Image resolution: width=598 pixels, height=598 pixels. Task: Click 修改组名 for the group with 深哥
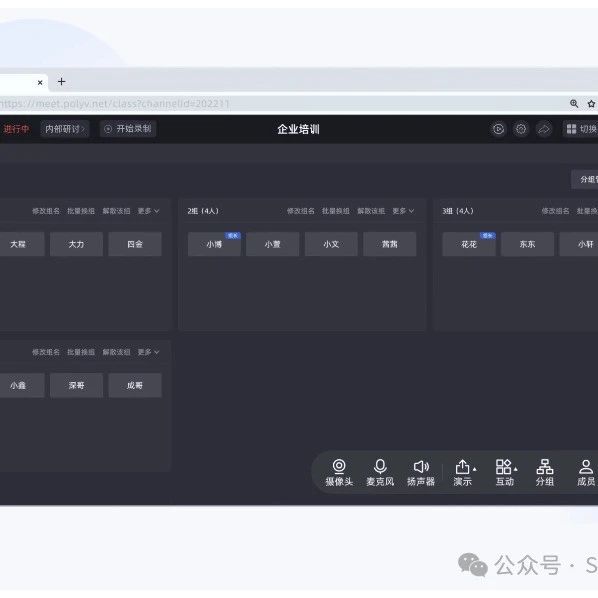click(x=46, y=352)
